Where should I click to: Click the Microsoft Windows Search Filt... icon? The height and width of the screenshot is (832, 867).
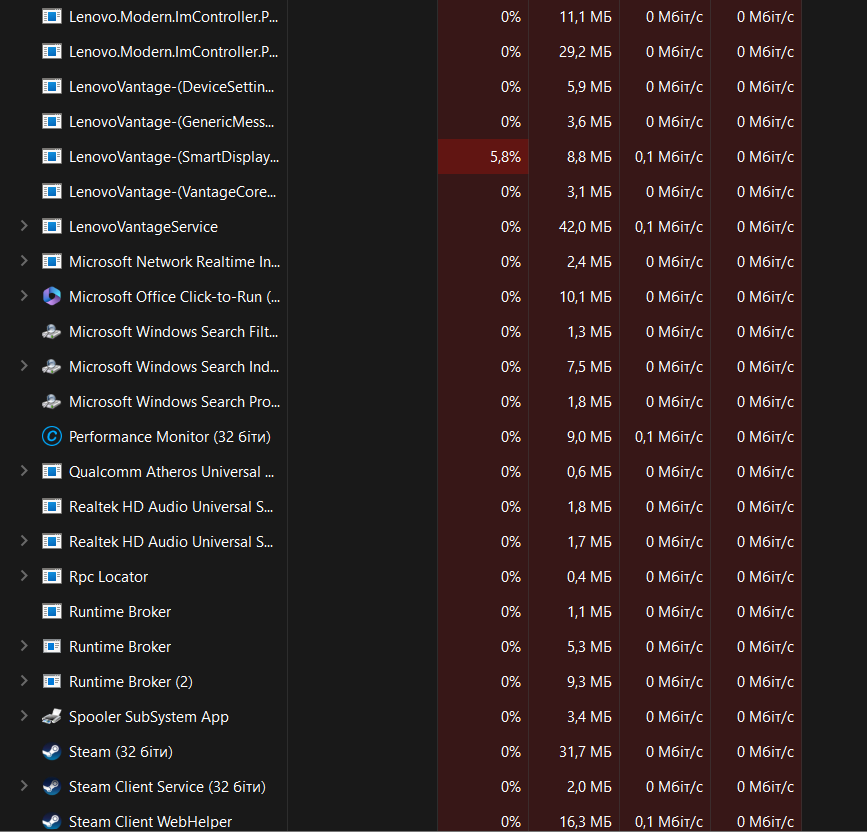point(51,332)
